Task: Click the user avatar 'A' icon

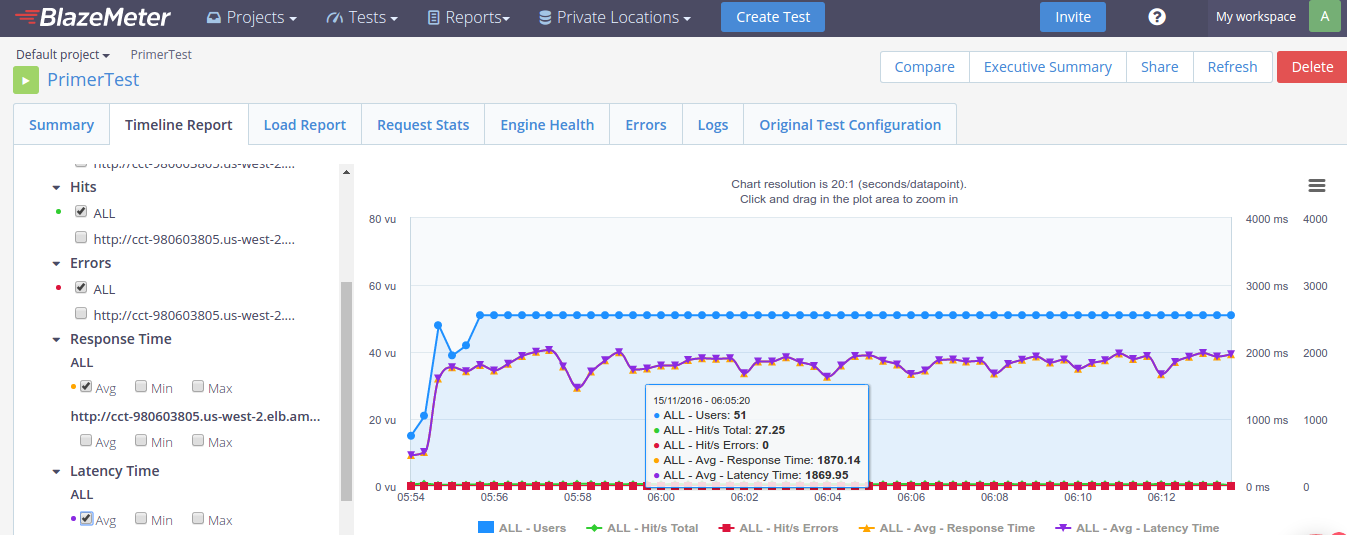Action: click(1324, 17)
